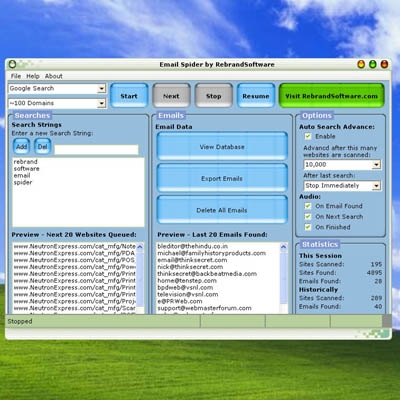Select email@thinksecret.com entry
400x400 pixels.
click(192, 260)
